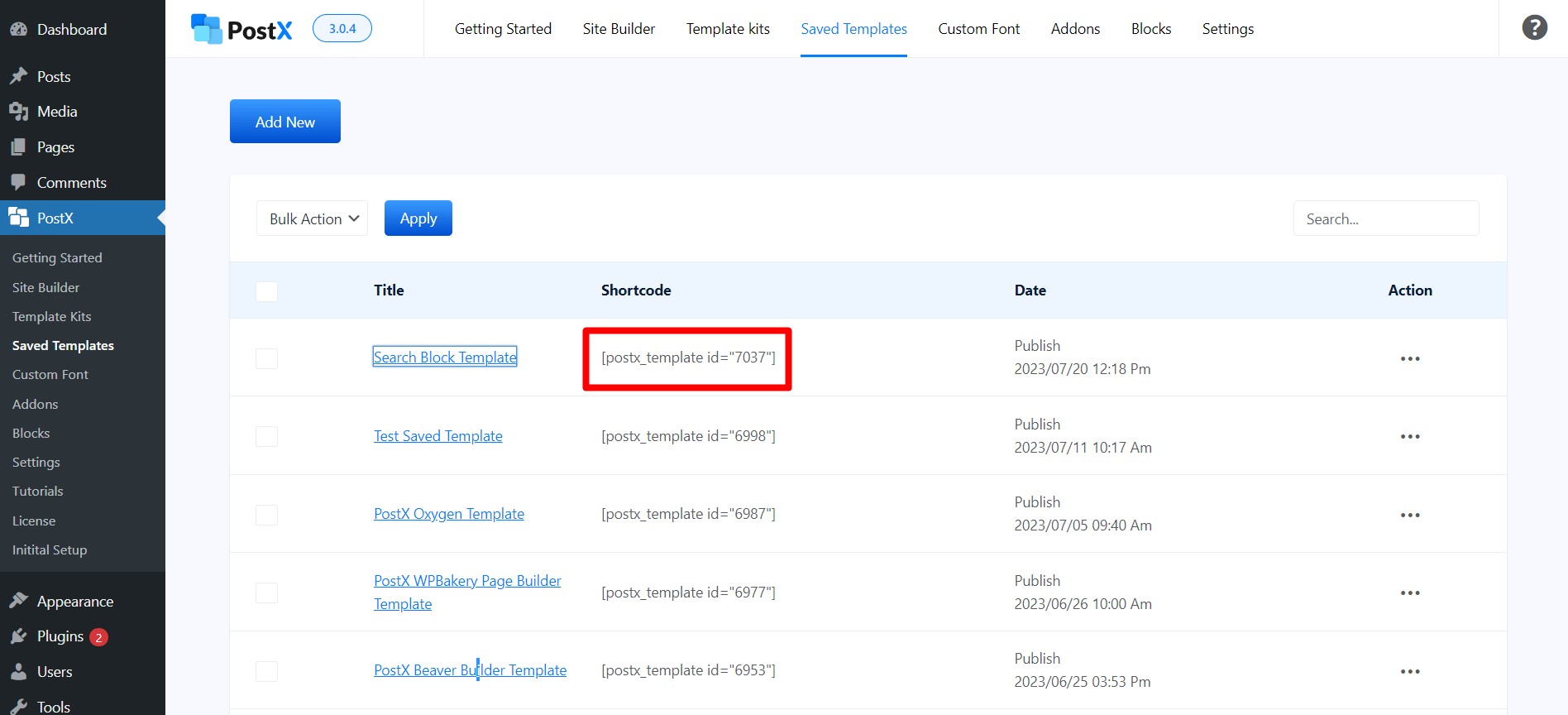Click the Add New button

(x=285, y=122)
